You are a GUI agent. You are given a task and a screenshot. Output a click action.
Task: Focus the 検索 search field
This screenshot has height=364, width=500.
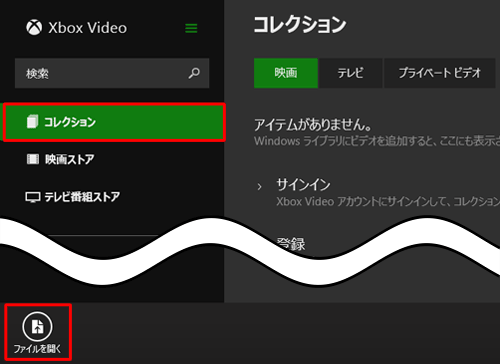click(112, 73)
